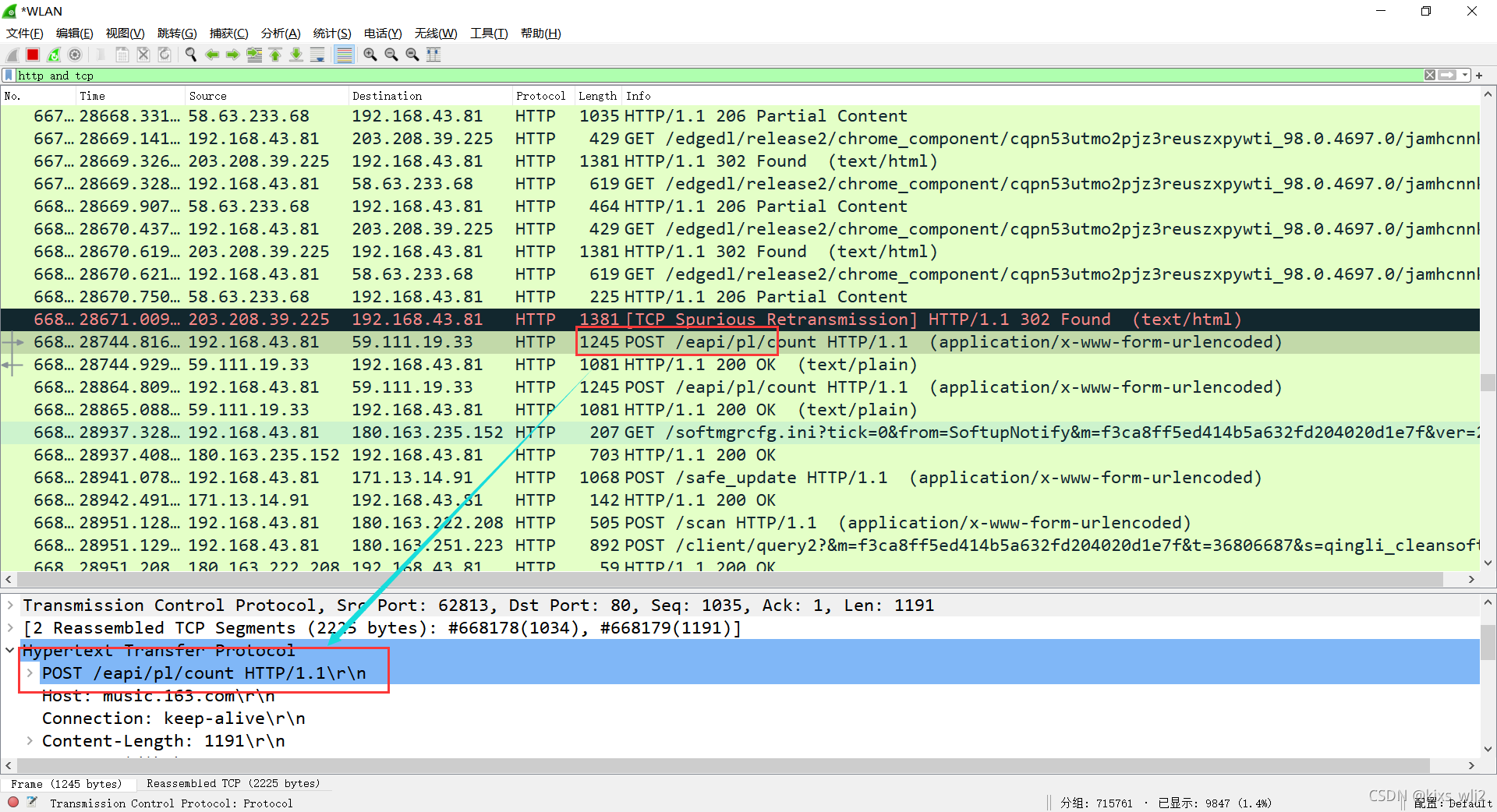Reset packet text to normal size

point(412,55)
